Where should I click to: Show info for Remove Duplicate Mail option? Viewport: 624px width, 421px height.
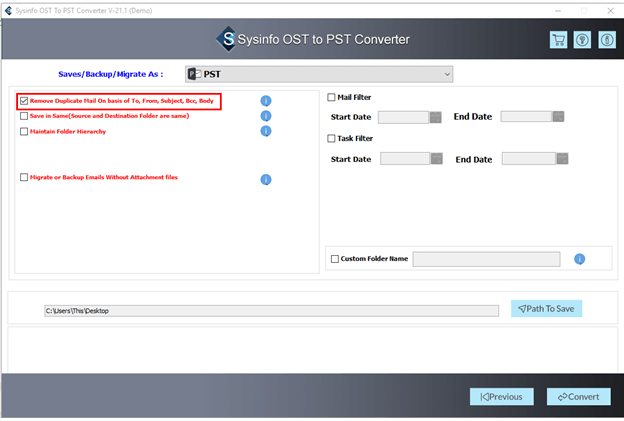click(266, 101)
